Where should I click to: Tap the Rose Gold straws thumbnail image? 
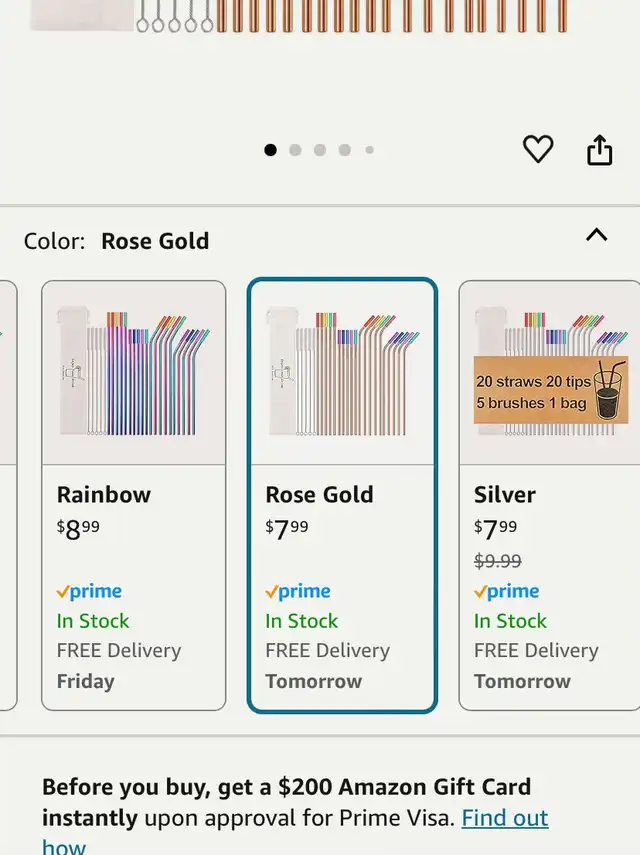[x=341, y=372]
